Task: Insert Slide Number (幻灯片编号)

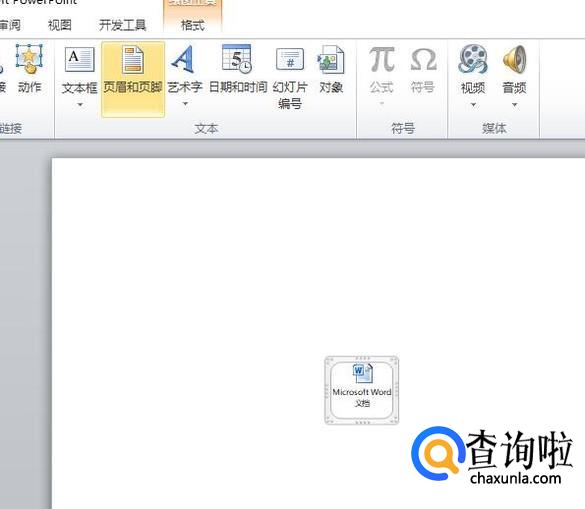Action: (290, 78)
